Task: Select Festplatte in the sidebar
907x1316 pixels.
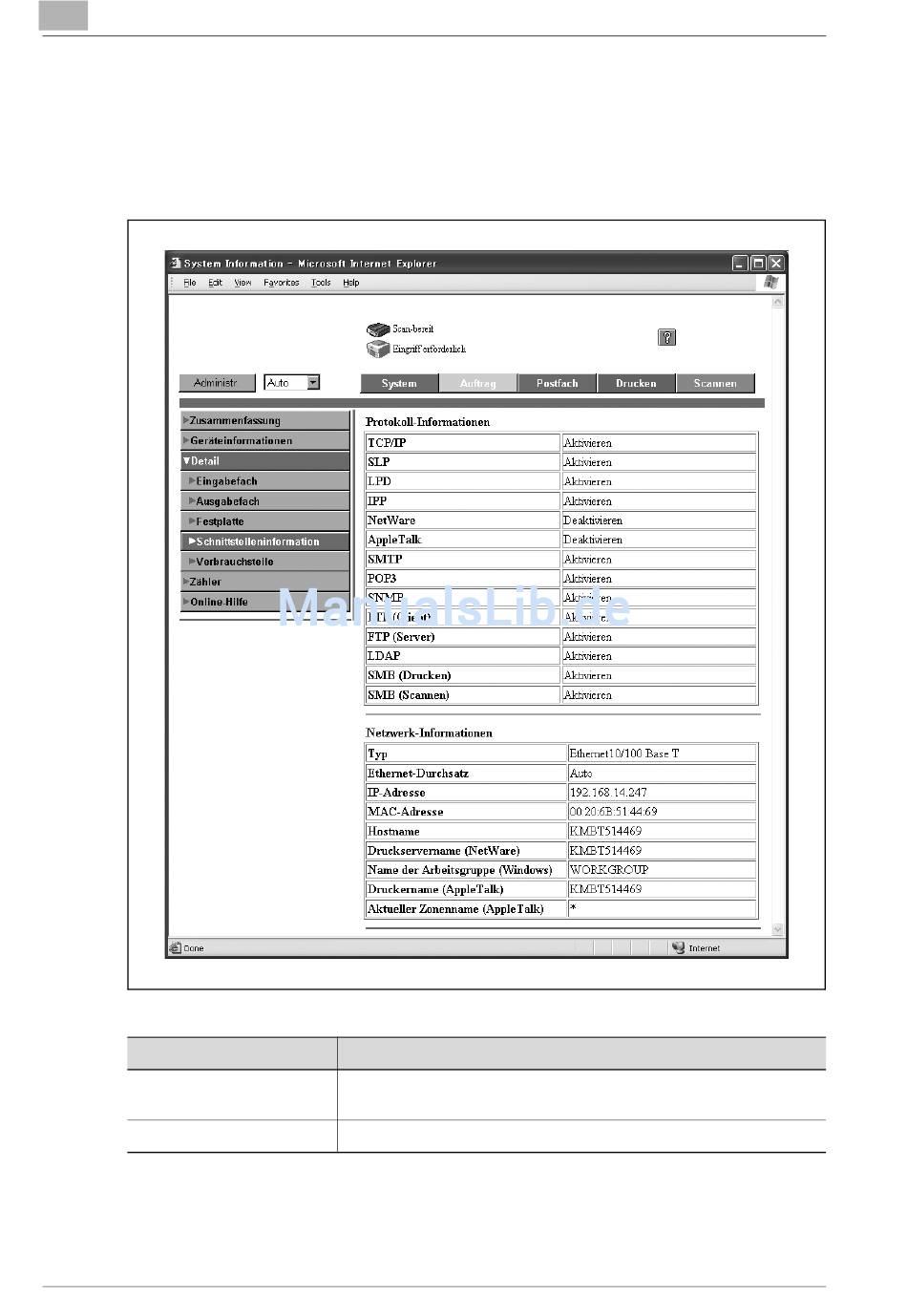Action: (265, 521)
